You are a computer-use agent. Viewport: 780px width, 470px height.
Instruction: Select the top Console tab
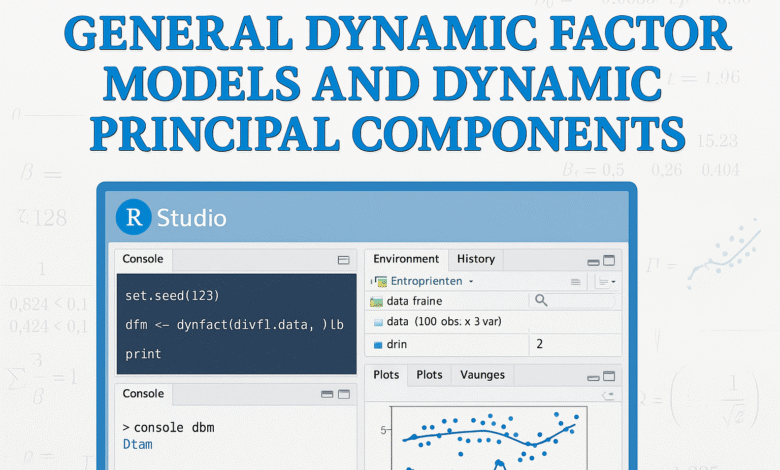(143, 259)
